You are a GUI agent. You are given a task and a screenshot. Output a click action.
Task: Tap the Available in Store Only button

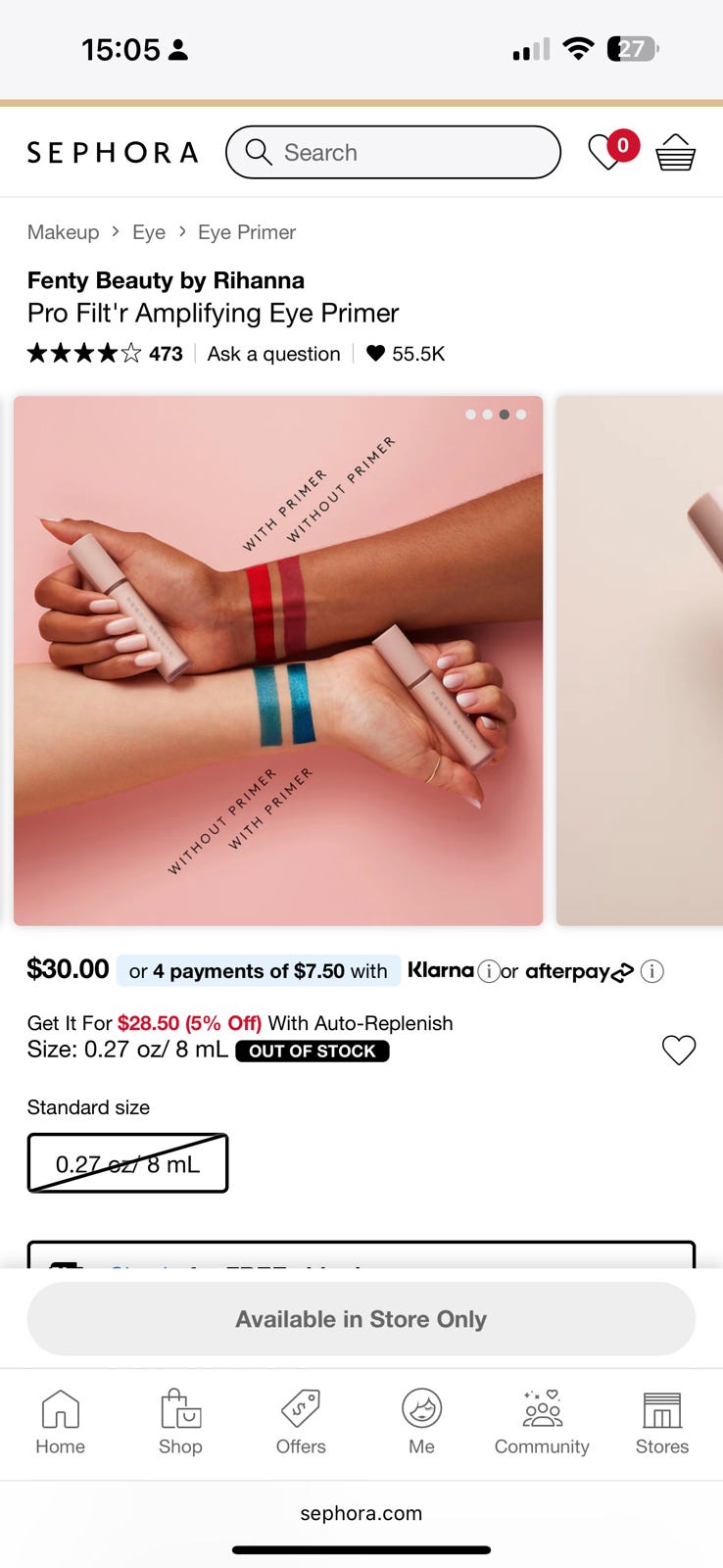[x=361, y=1319]
